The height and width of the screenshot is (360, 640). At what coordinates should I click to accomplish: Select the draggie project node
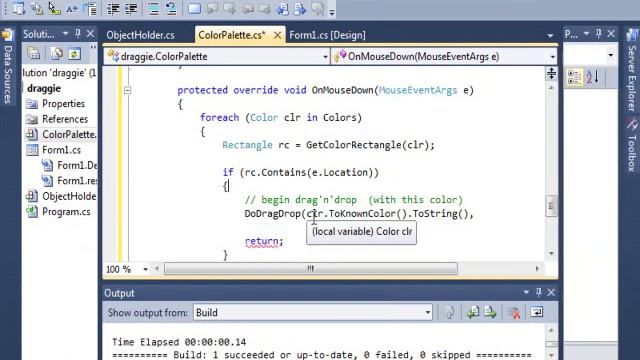tap(44, 88)
